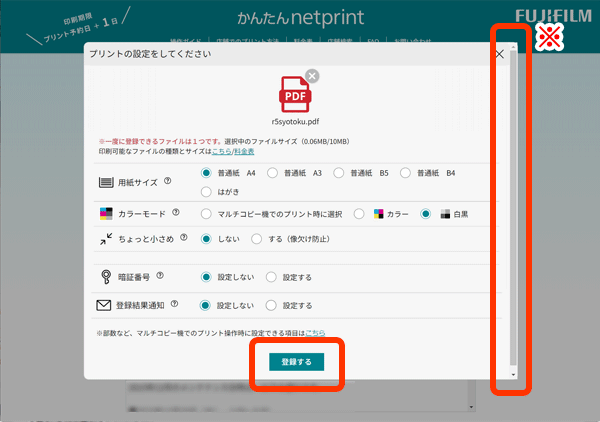Click the かんたんnetprint logo
600x422 pixels.
[x=300, y=18]
